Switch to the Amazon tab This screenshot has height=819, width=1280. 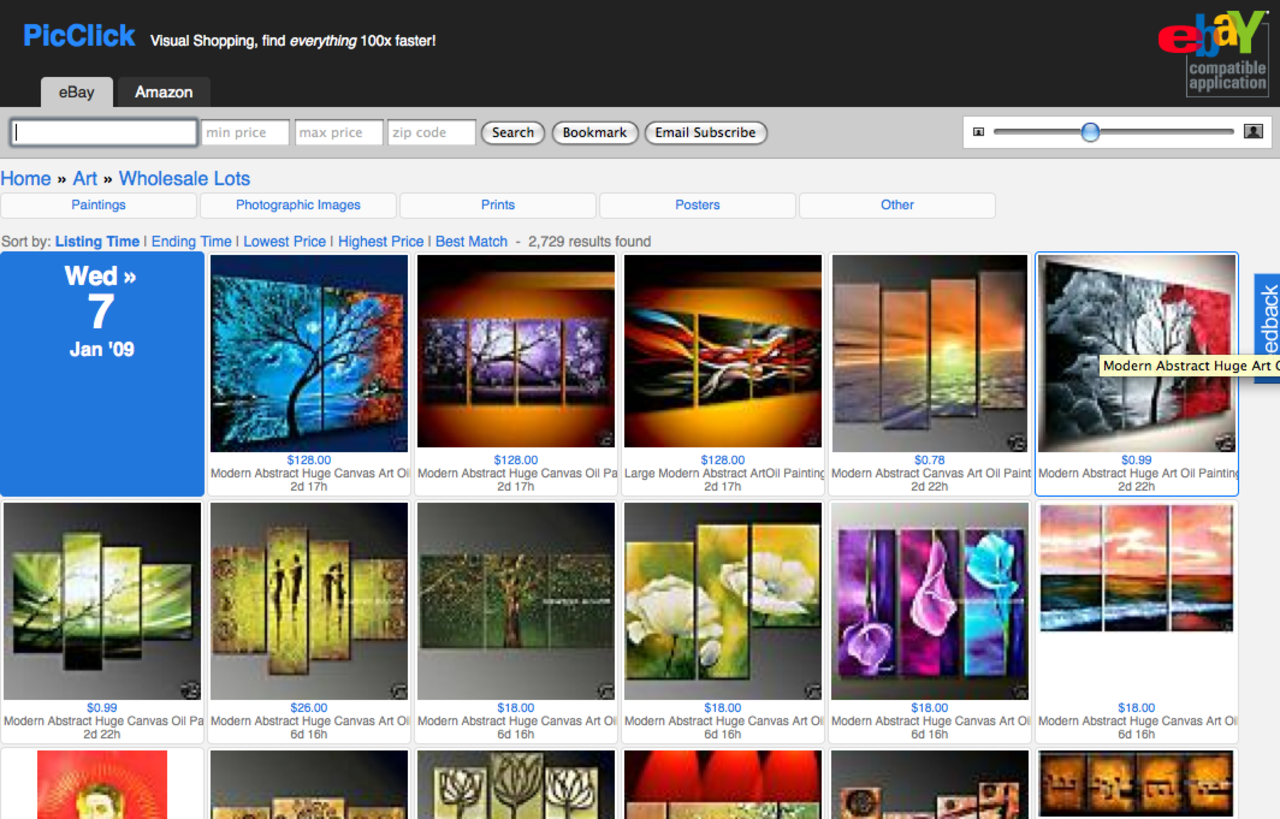click(x=163, y=92)
